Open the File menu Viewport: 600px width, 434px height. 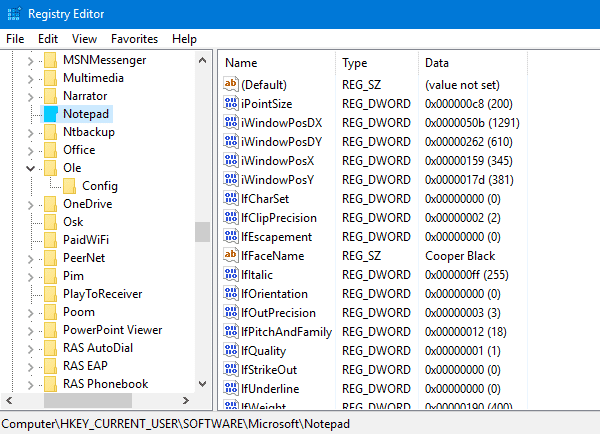click(15, 39)
